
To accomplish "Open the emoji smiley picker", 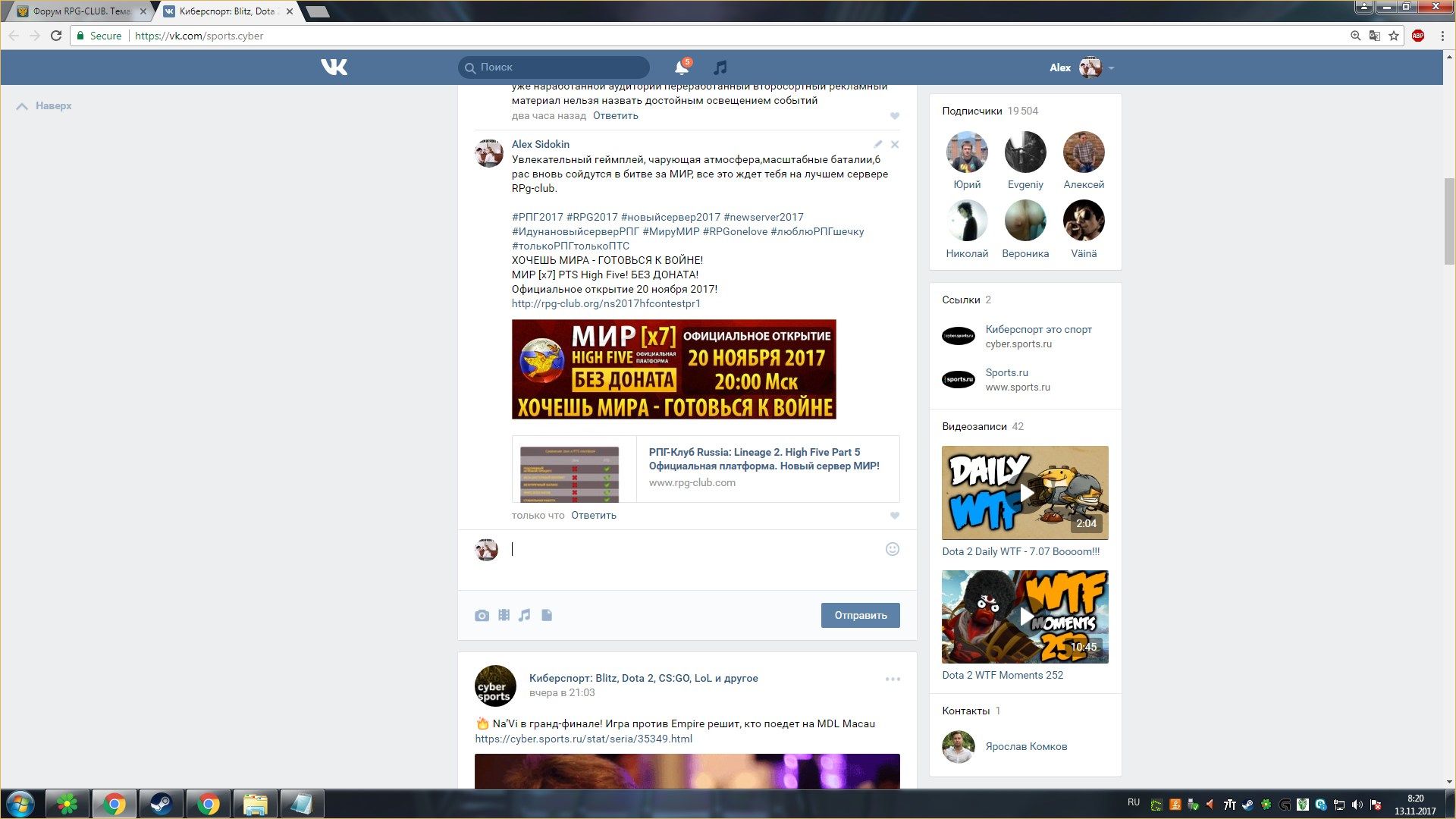I will coord(893,549).
